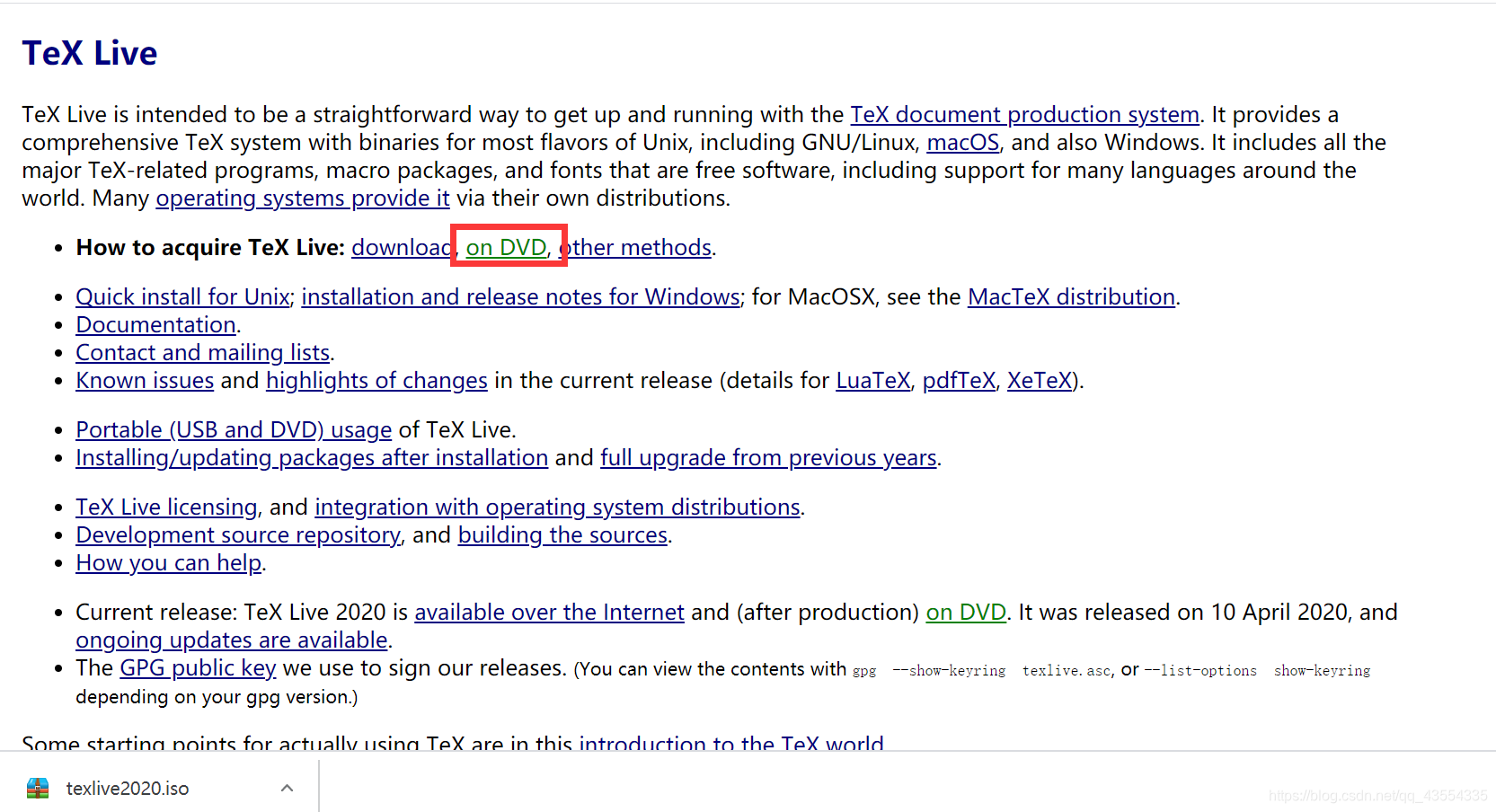Open the Documentation link

(x=155, y=325)
